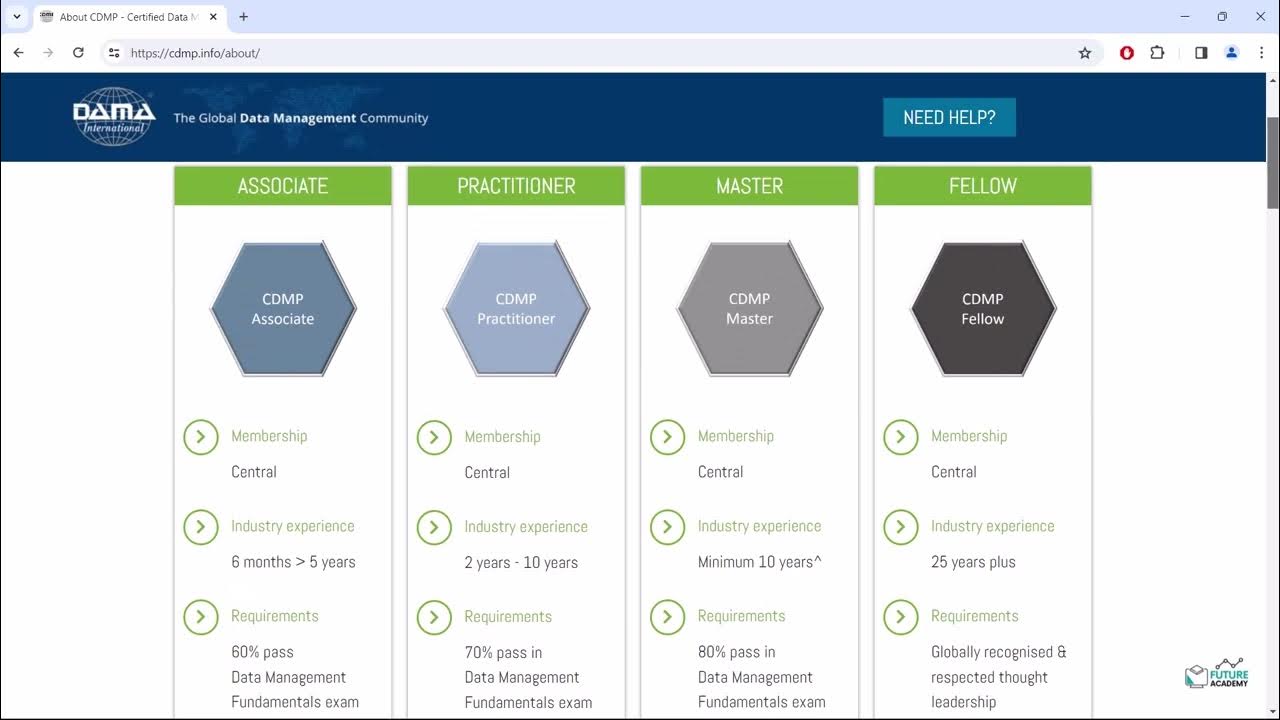Image resolution: width=1280 pixels, height=720 pixels.
Task: Select the ASSOCIATE column header
Action: pyautogui.click(x=283, y=186)
